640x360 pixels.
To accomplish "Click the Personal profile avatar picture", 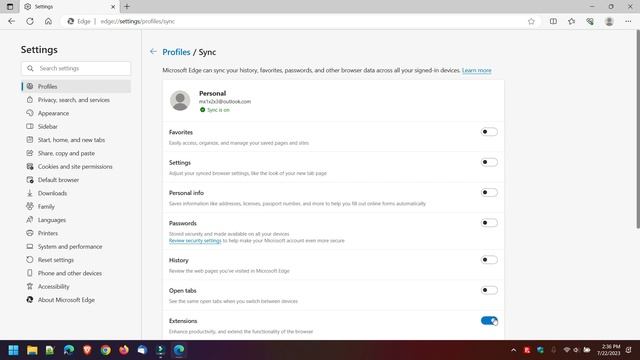I will [180, 100].
